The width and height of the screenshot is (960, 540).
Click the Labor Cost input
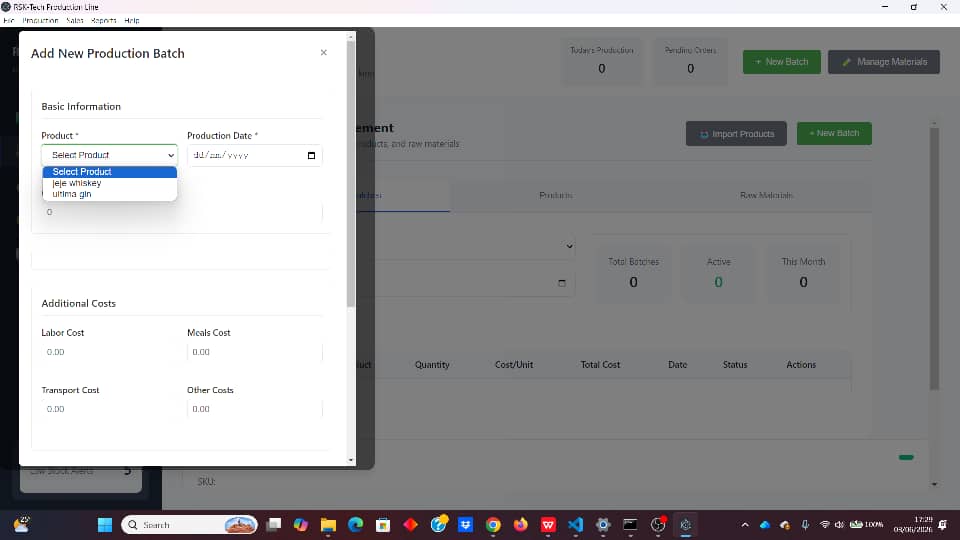tap(108, 352)
